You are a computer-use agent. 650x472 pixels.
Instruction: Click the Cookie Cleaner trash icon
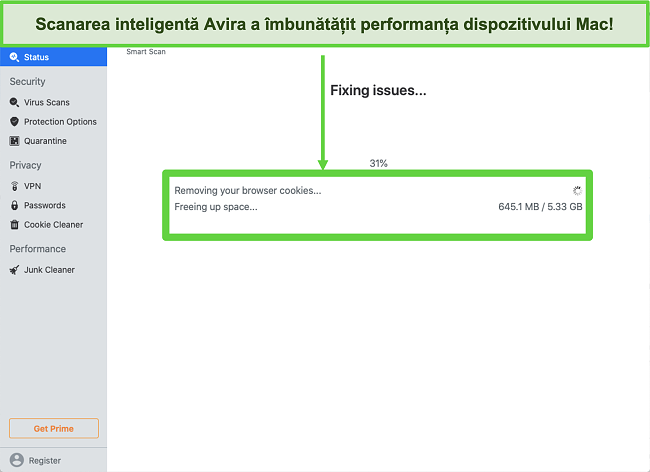tap(14, 225)
